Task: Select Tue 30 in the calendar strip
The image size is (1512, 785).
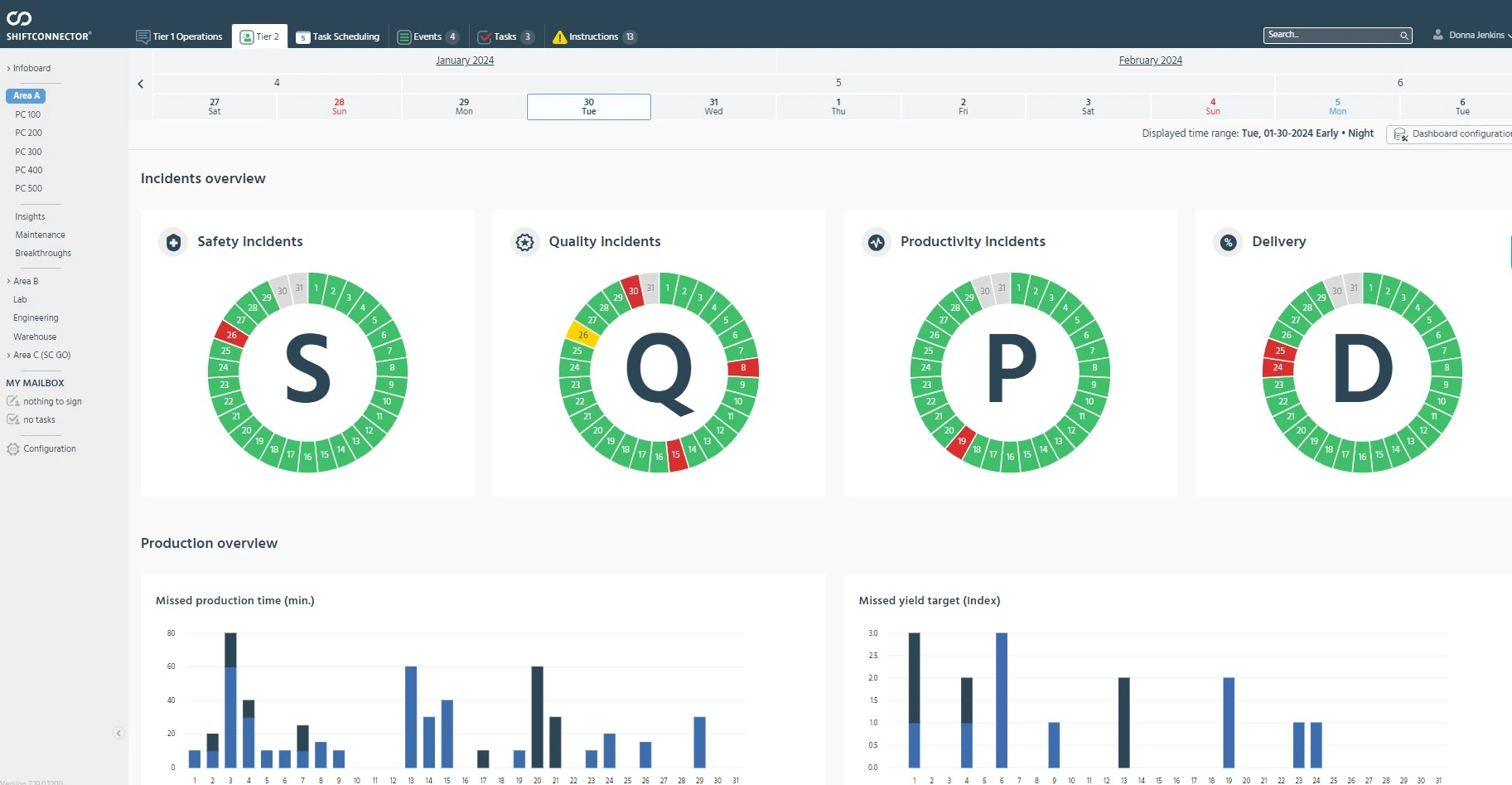Action: pos(589,107)
